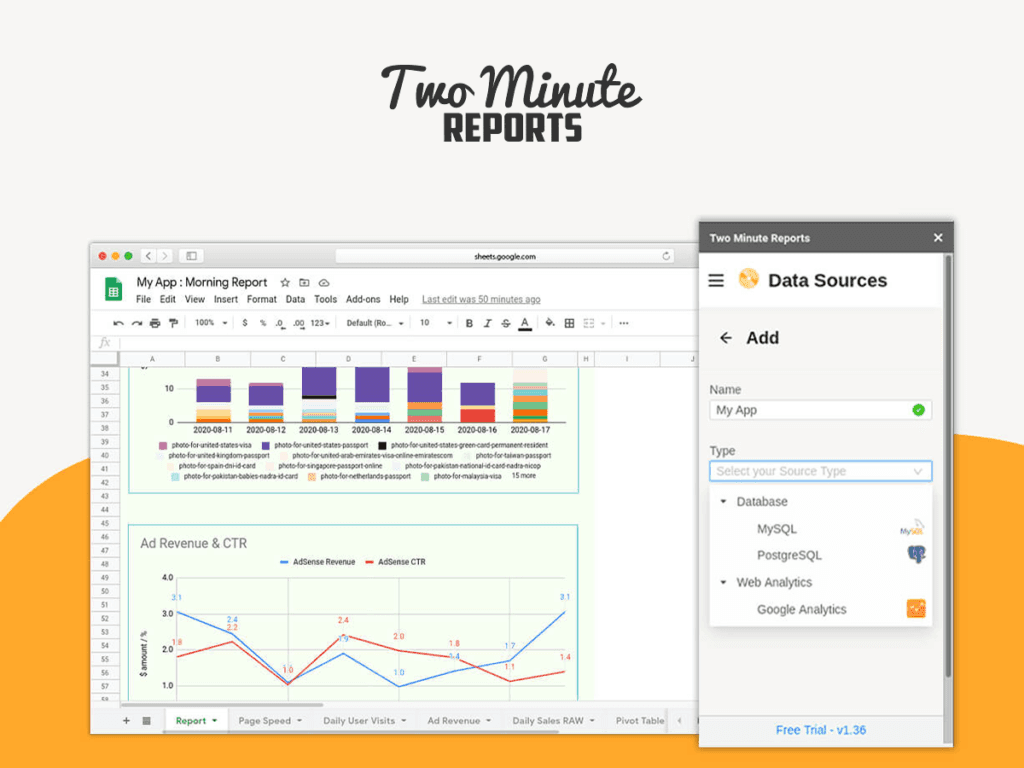The image size is (1024, 768).
Task: Toggle bold formatting
Action: pyautogui.click(x=469, y=323)
